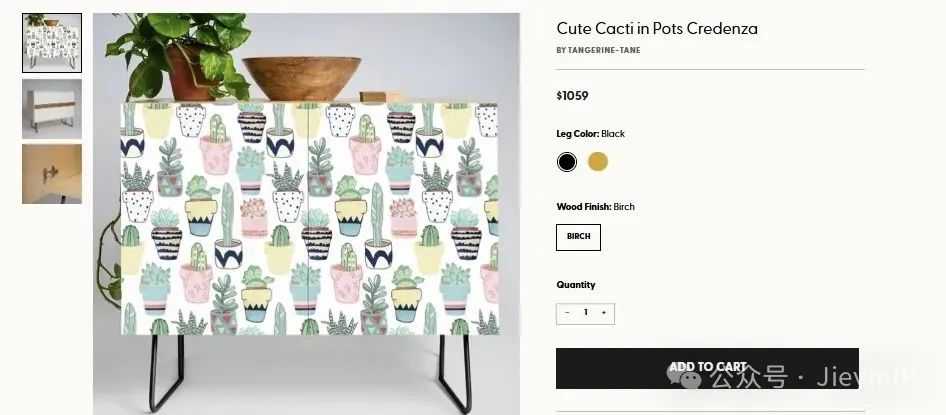Click the Leg Color label
This screenshot has width=946, height=415.
577,134
